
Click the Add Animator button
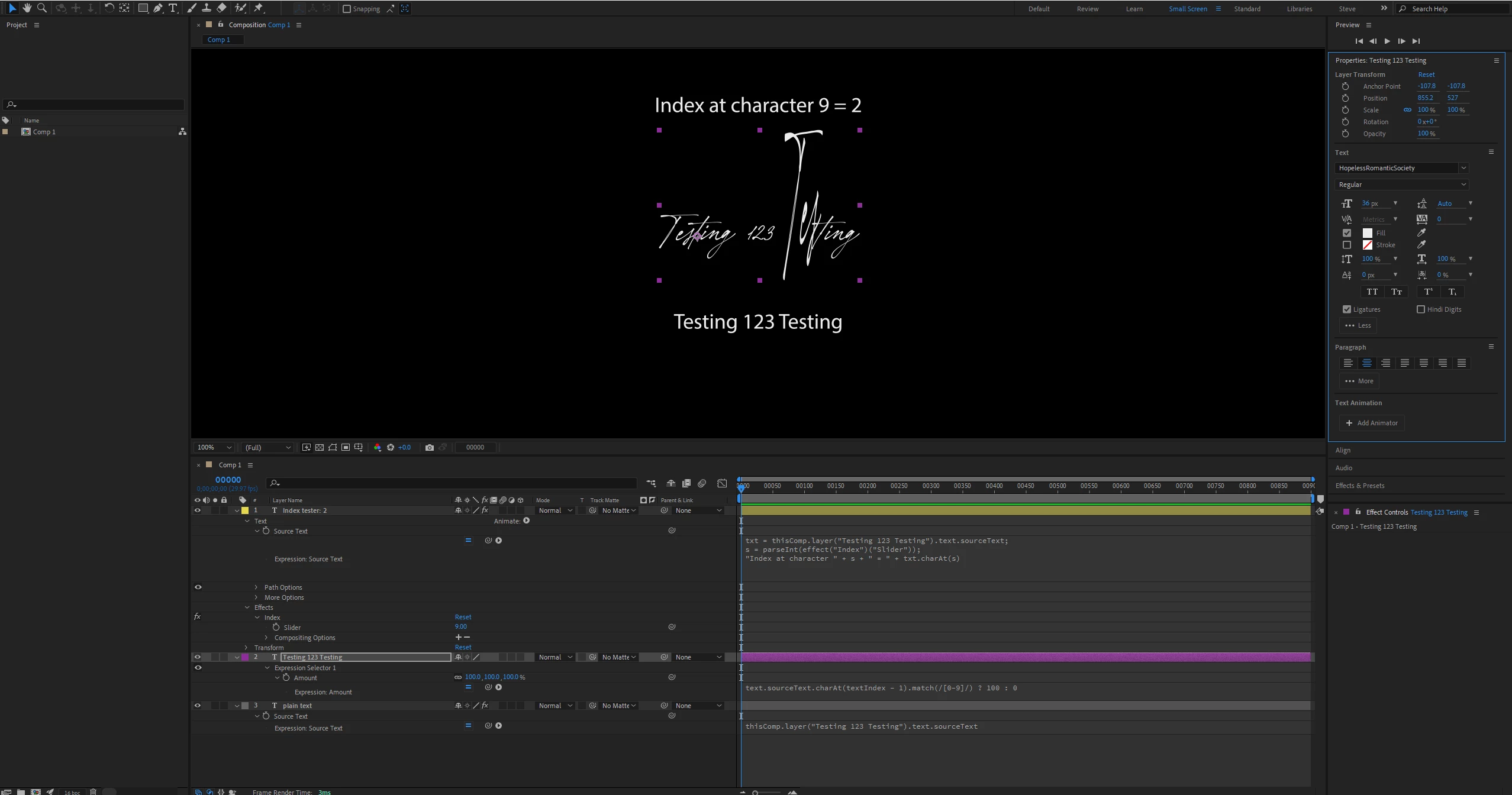point(1372,423)
